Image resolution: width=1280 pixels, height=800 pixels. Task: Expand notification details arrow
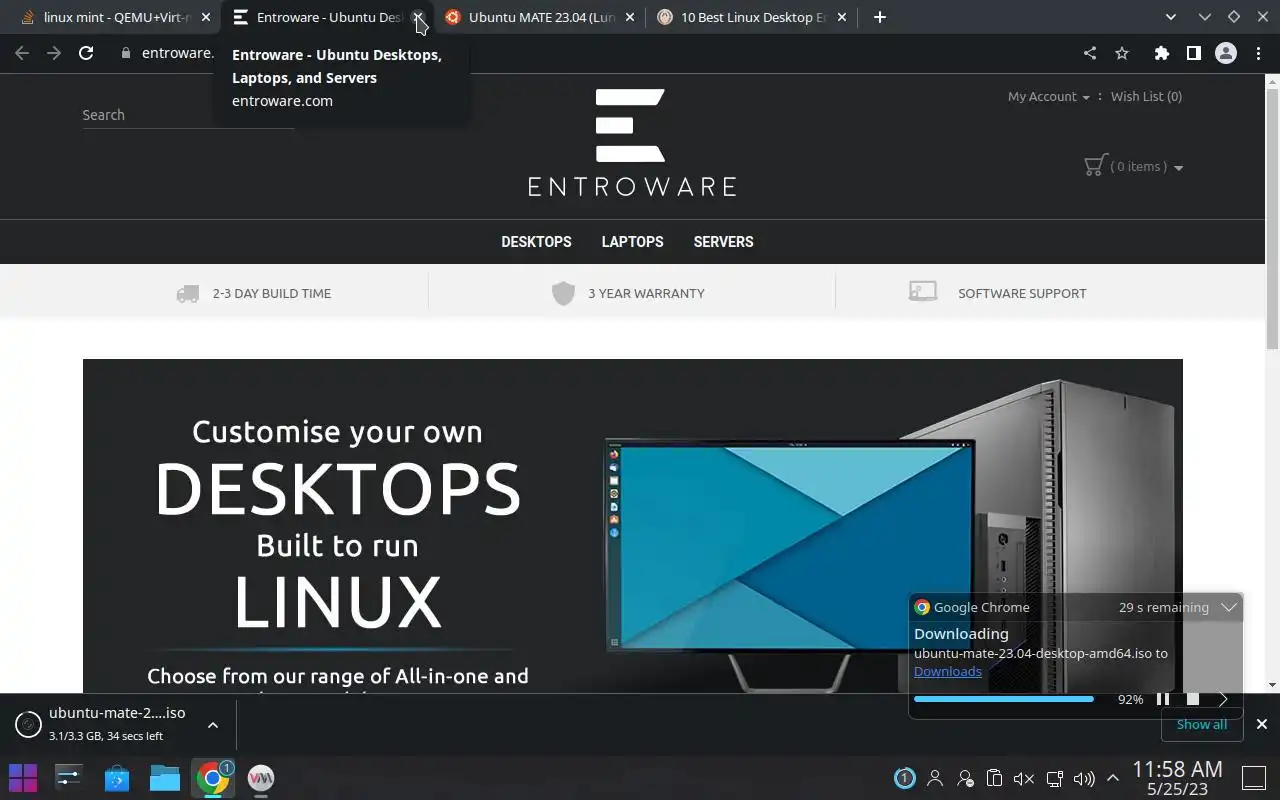pyautogui.click(x=1222, y=700)
